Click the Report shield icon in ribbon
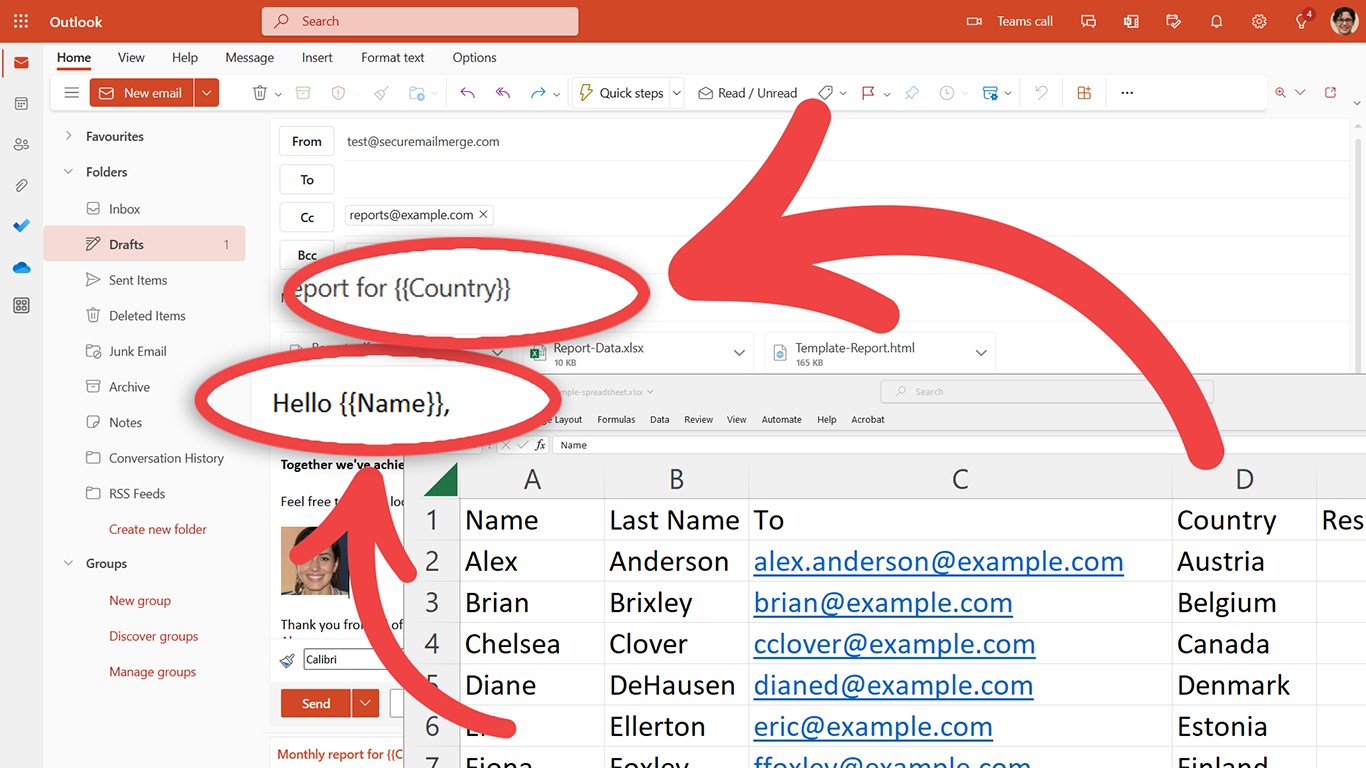This screenshot has width=1366, height=768. [x=338, y=93]
